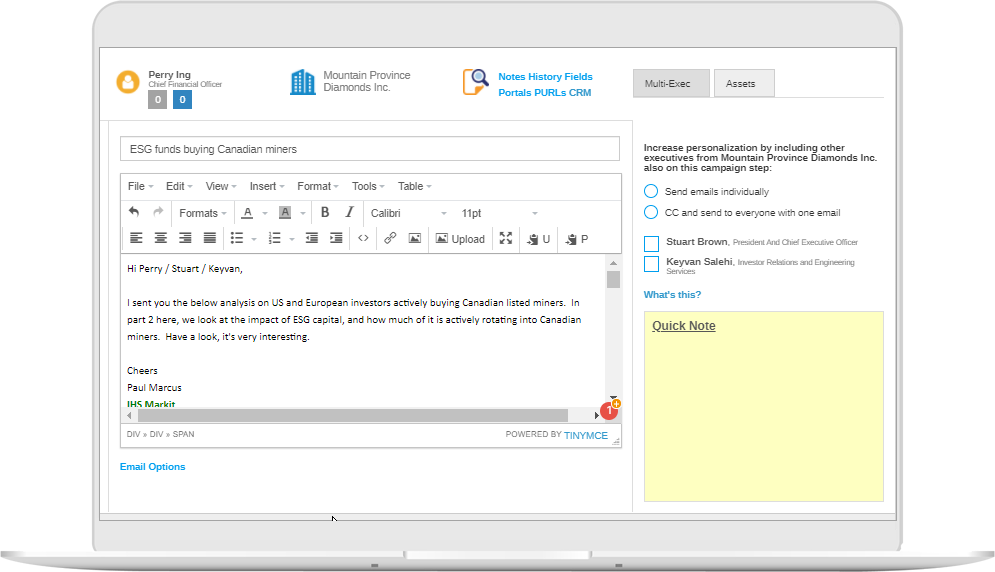Select CC and send to everyone option

651,212
